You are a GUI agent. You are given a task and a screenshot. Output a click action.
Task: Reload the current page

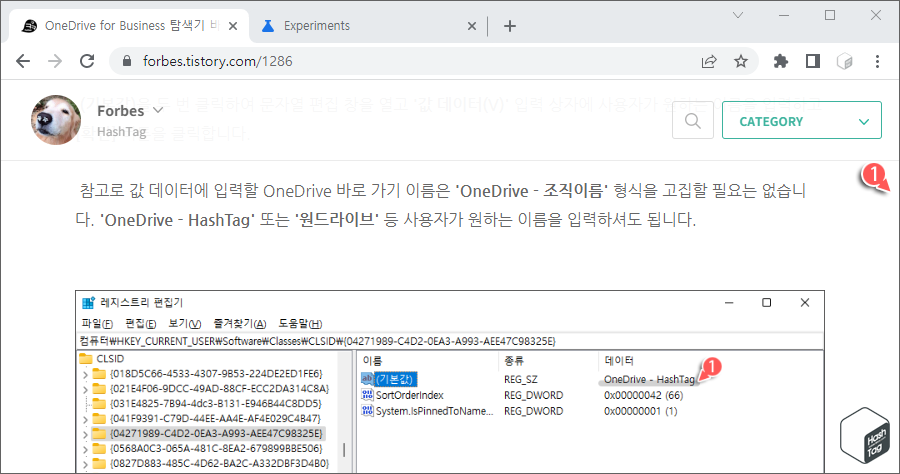(x=87, y=61)
